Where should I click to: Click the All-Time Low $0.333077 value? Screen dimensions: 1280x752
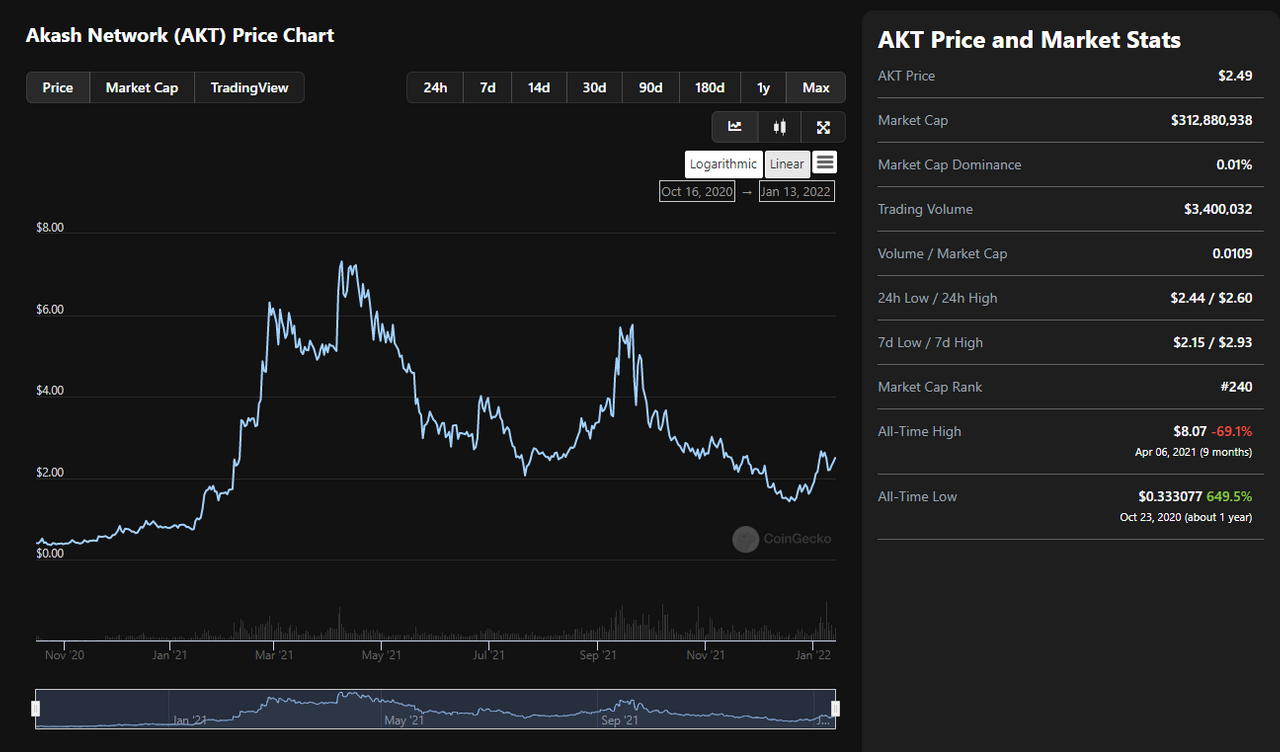point(1170,496)
